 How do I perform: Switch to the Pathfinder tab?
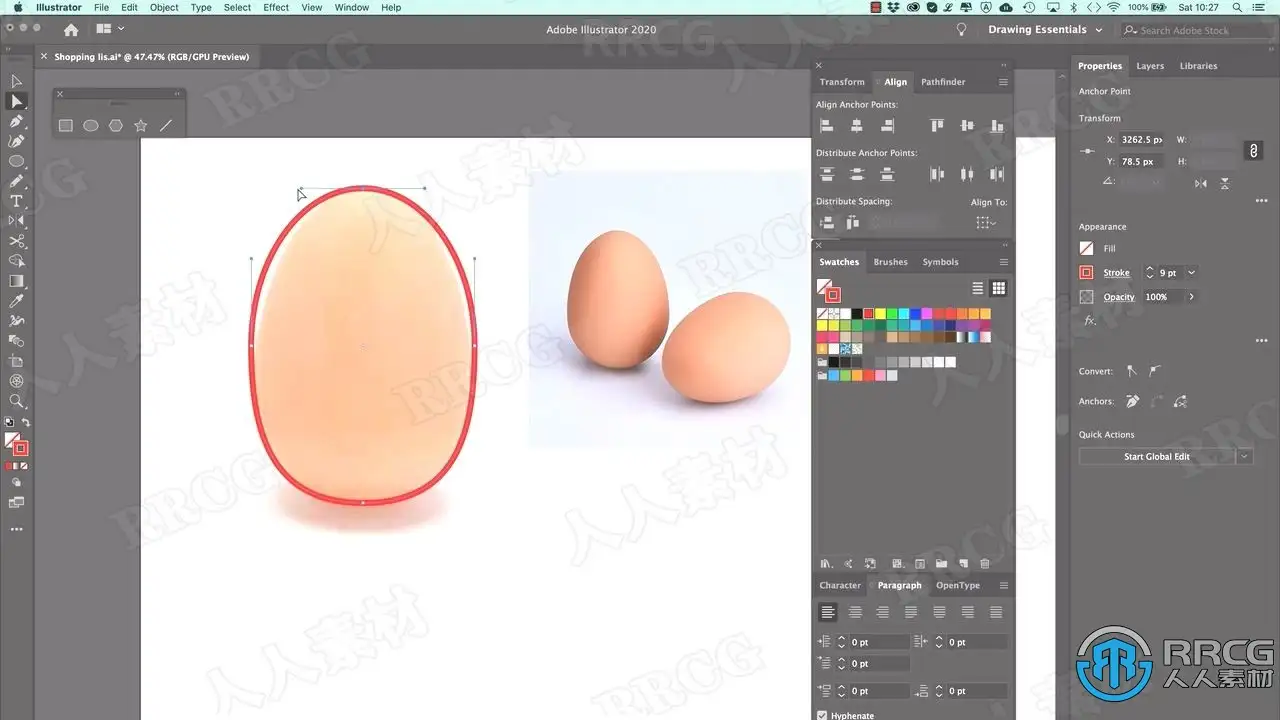943,82
